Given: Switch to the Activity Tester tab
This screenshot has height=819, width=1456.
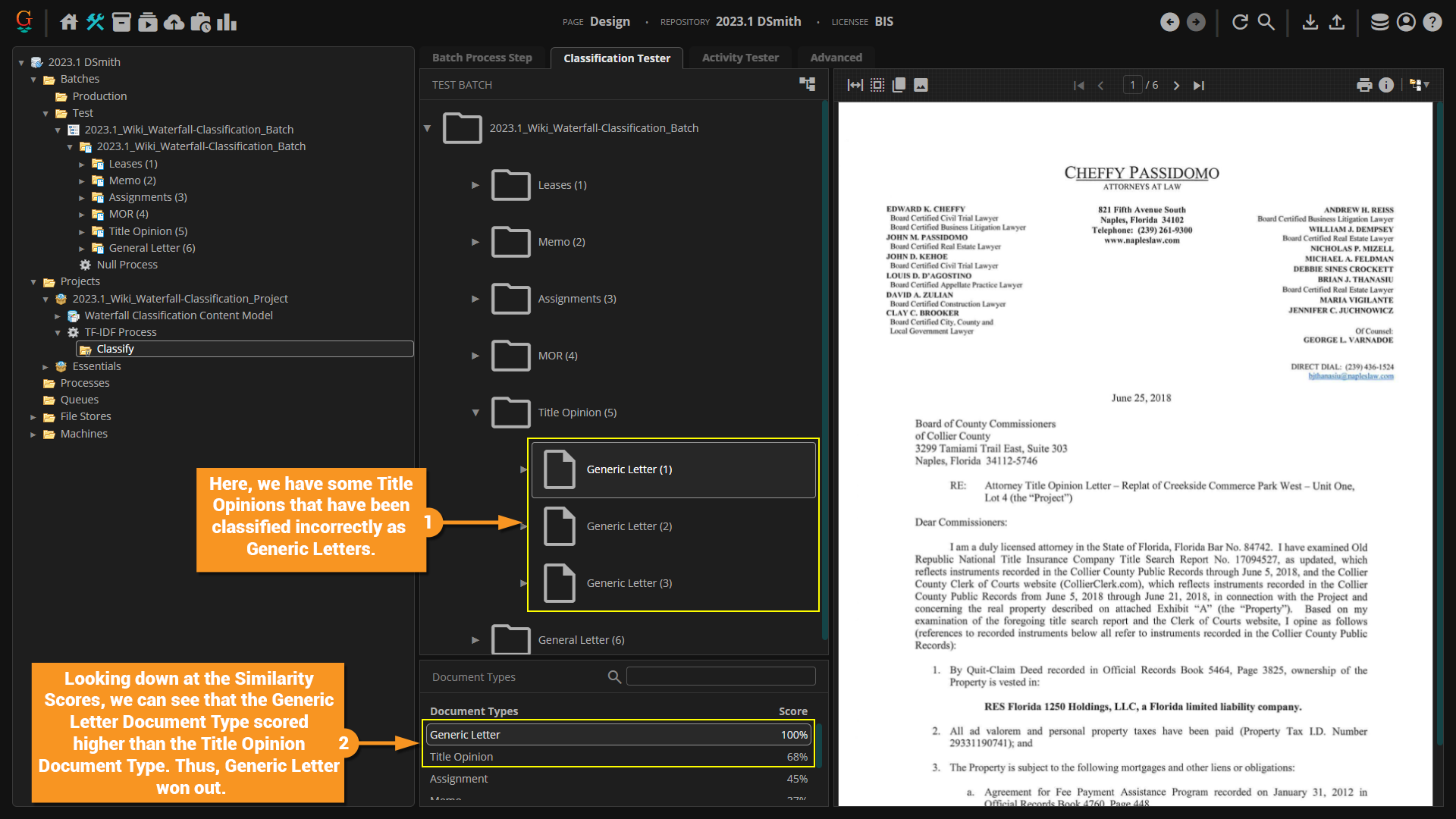Looking at the screenshot, I should (x=739, y=58).
